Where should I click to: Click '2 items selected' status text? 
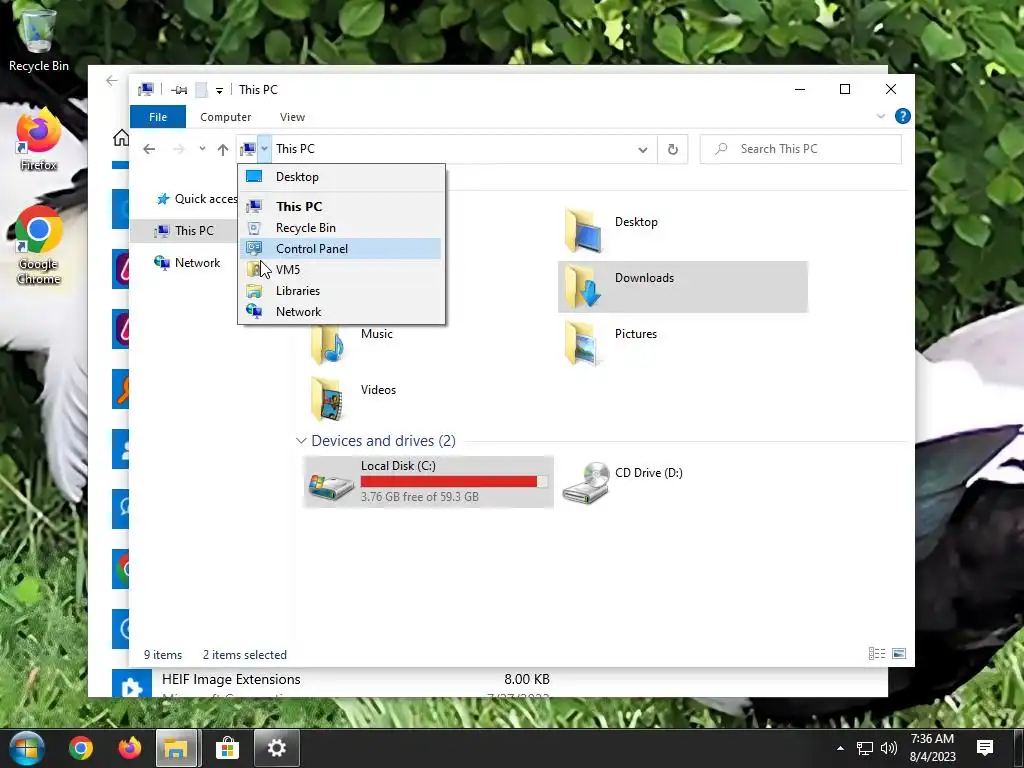(245, 654)
